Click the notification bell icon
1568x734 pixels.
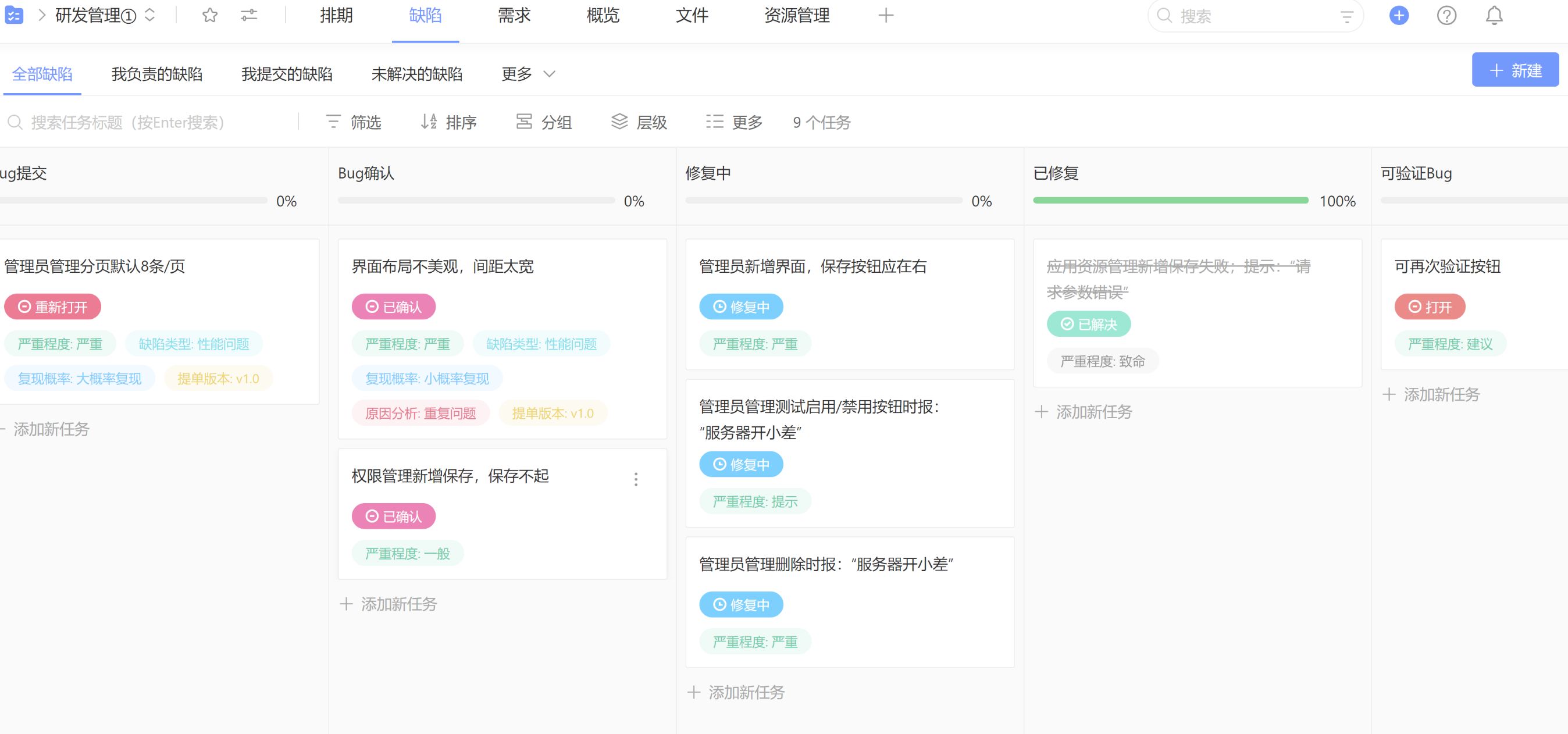click(1494, 15)
